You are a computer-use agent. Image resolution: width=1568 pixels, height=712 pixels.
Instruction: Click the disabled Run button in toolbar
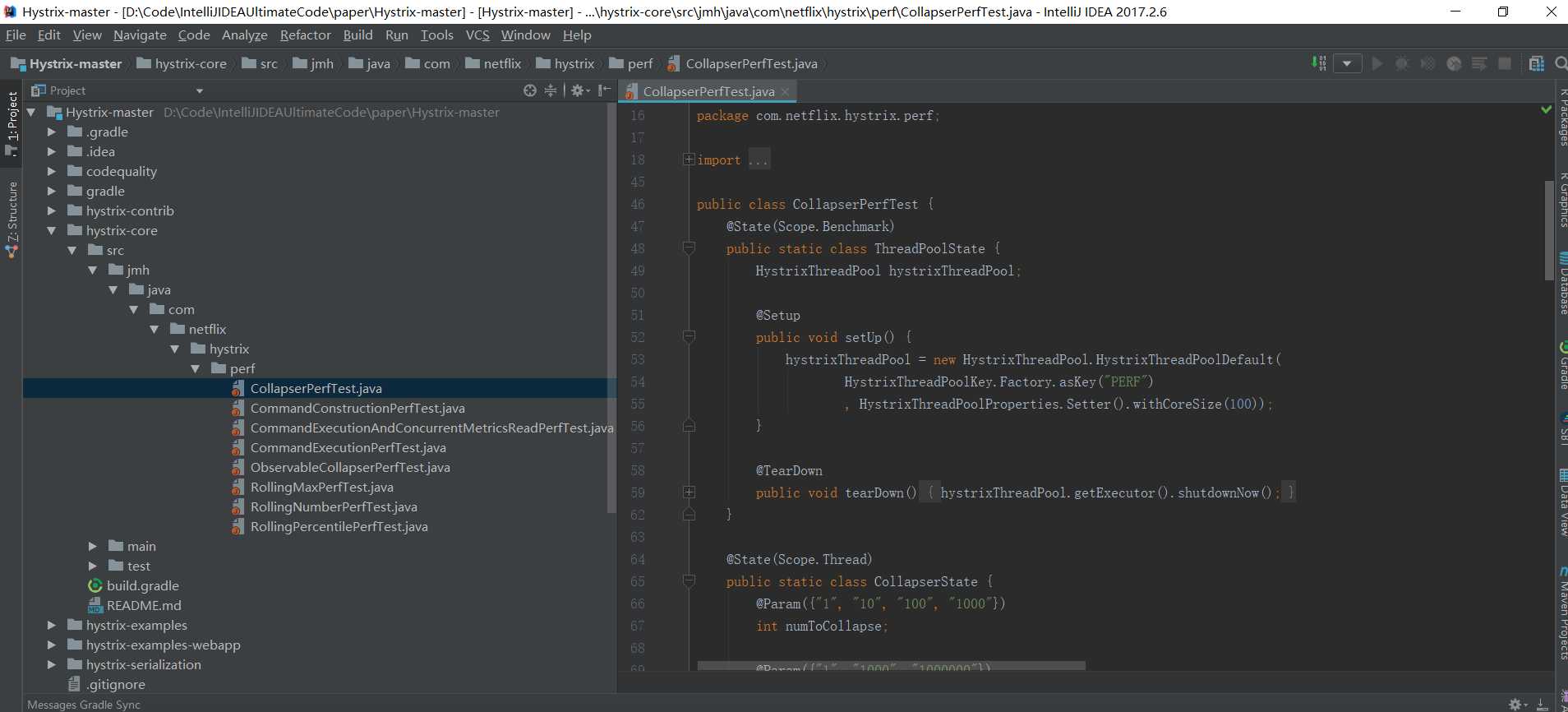click(x=1377, y=63)
